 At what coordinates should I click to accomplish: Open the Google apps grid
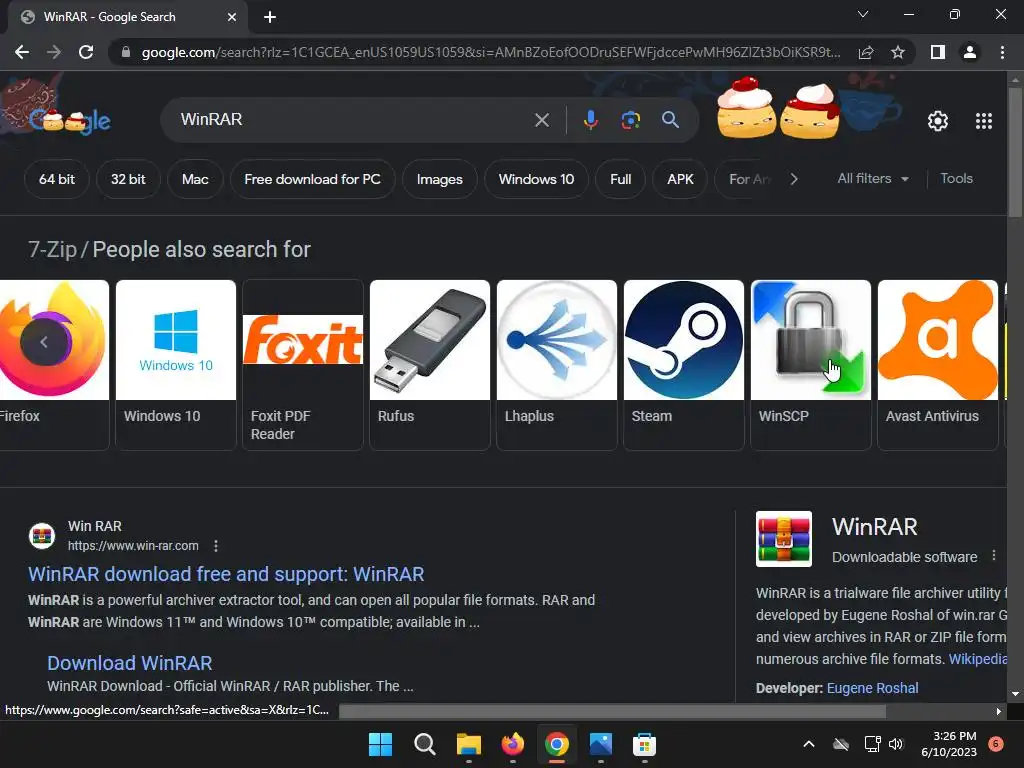coord(984,121)
